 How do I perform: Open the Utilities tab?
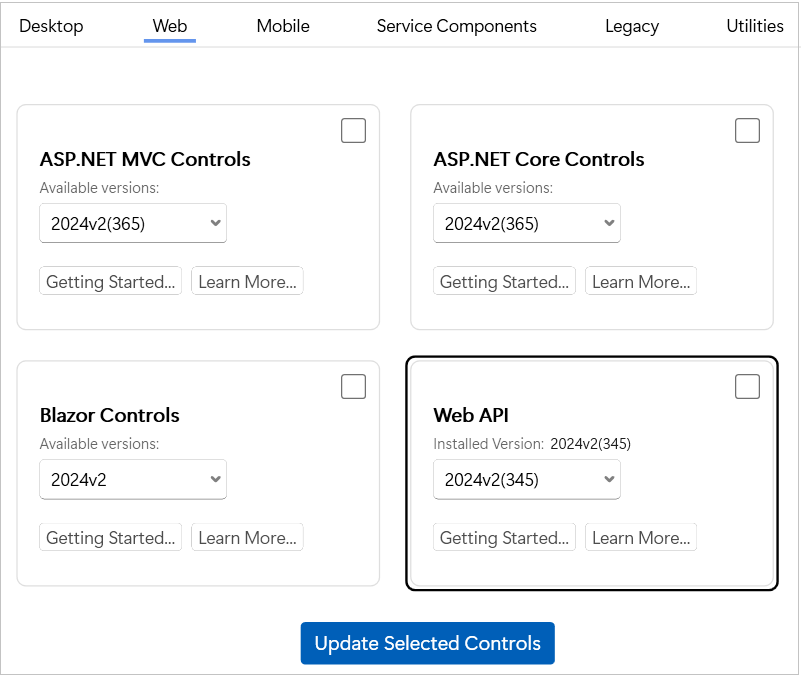pyautogui.click(x=755, y=26)
